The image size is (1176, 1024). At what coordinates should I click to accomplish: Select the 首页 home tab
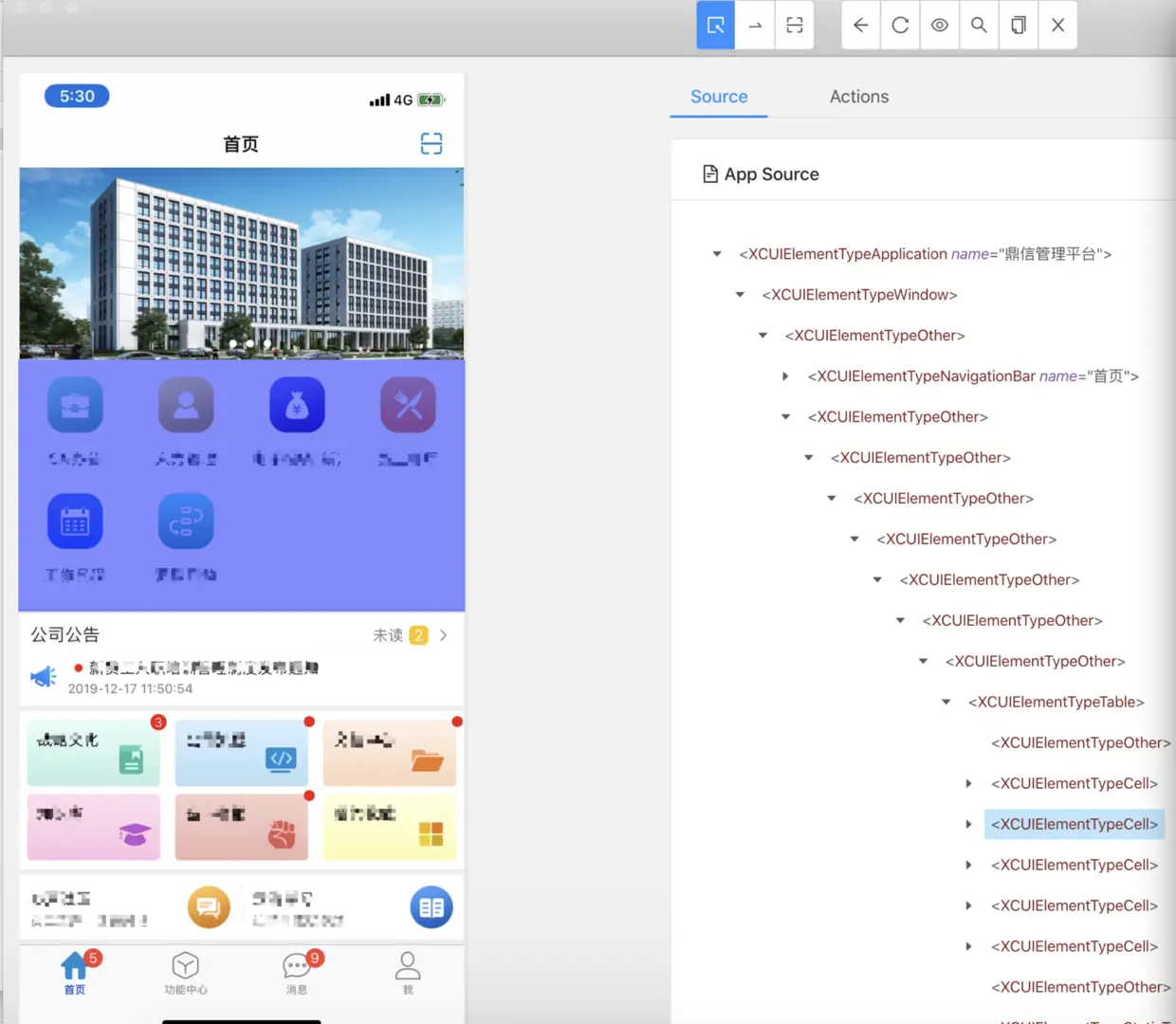75,973
